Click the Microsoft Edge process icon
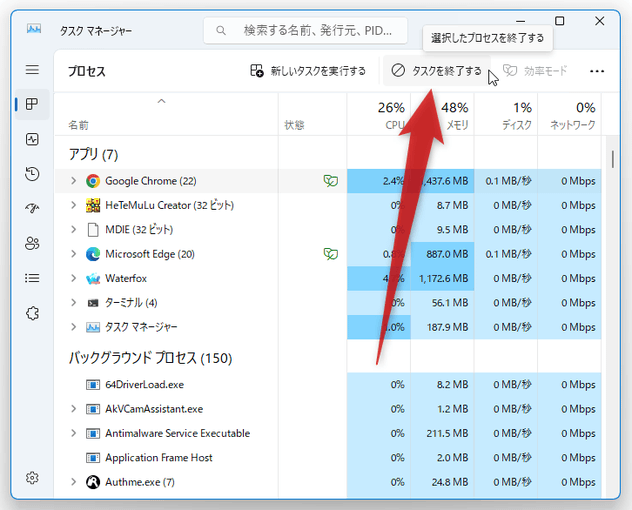Image resolution: width=632 pixels, height=510 pixels. (x=93, y=254)
